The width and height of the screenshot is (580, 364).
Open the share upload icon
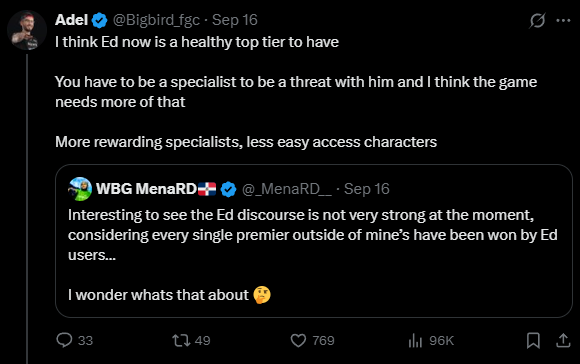(563, 340)
